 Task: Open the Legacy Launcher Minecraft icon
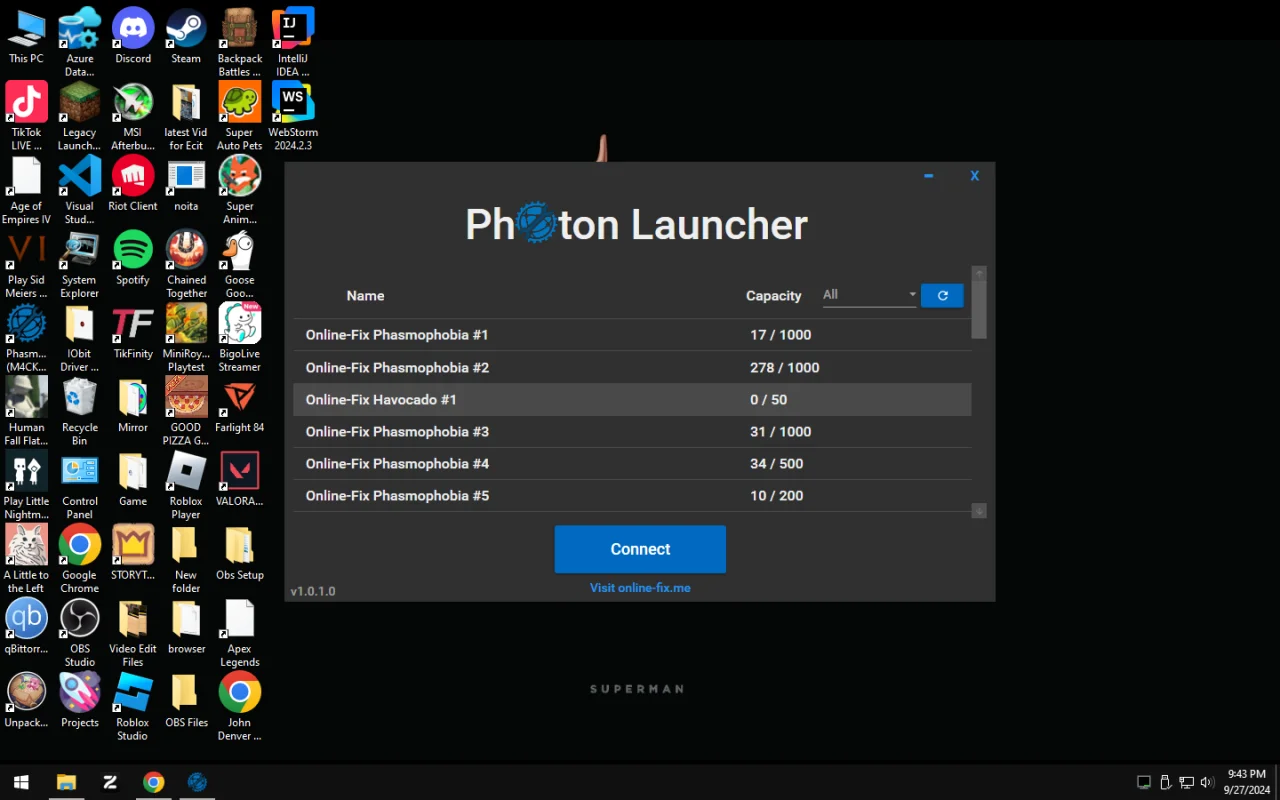point(80,116)
